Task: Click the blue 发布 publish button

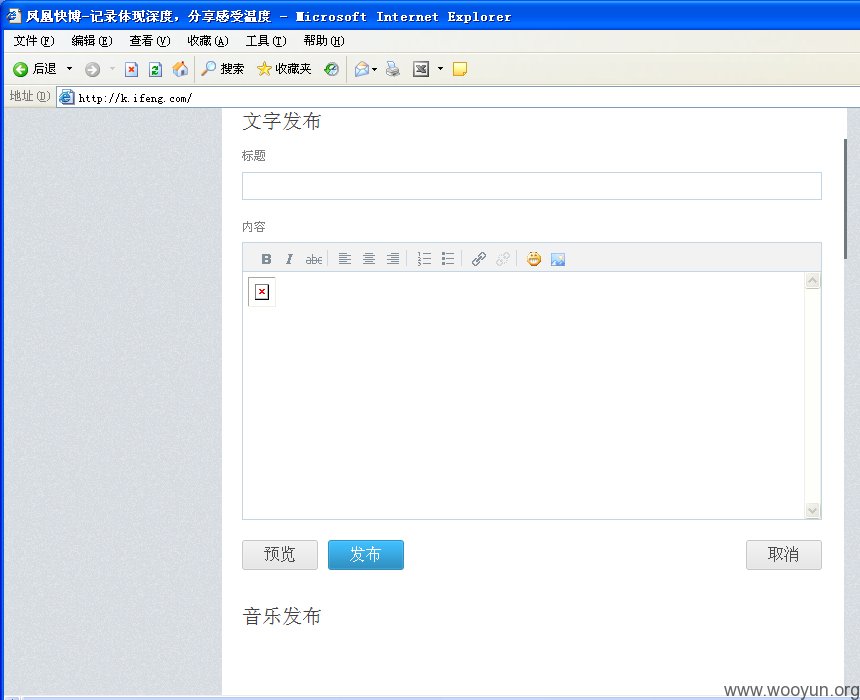Action: coord(366,555)
